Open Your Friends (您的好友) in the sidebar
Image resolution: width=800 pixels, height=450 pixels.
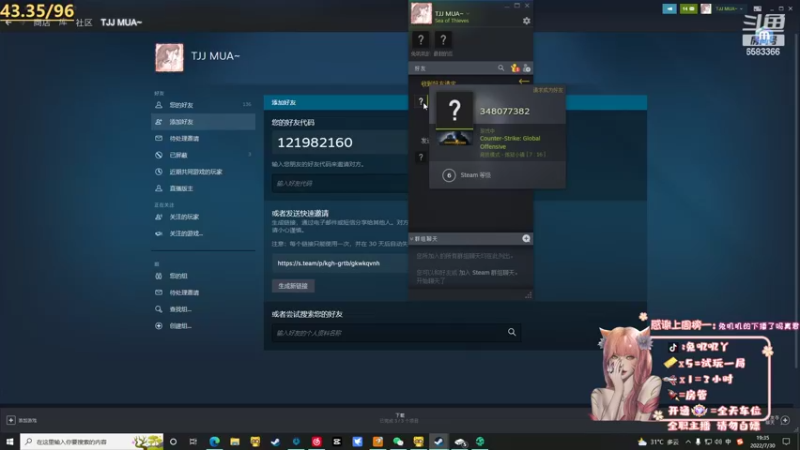[203, 105]
